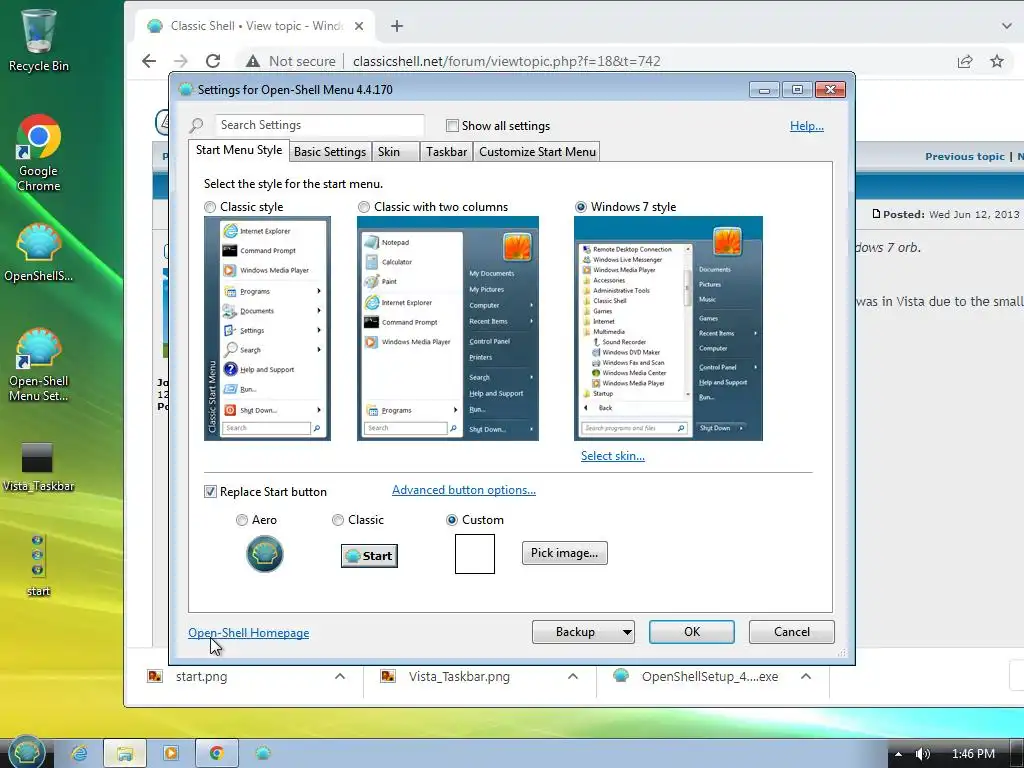Click Classic two columns preview image
This screenshot has width=1024, height=768.
[447, 328]
